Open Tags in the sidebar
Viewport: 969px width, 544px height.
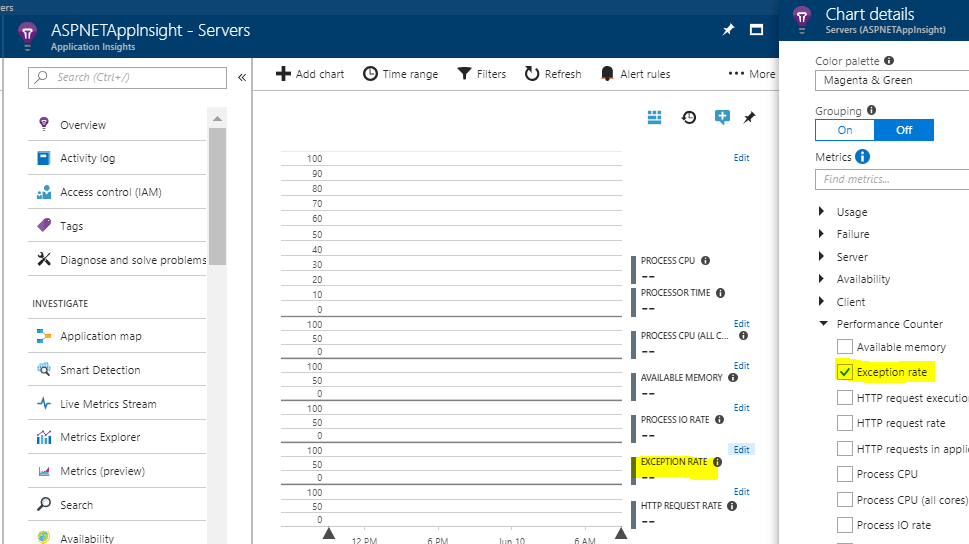pos(117,226)
